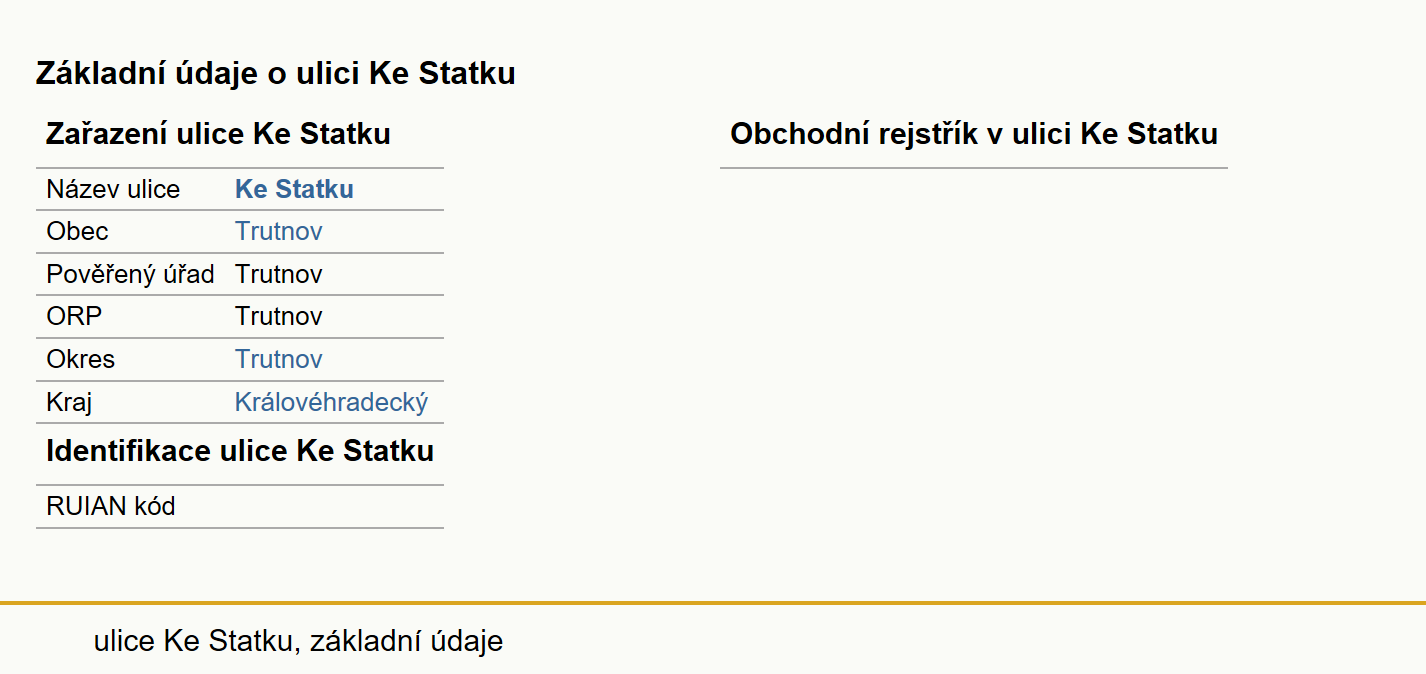Click the Zařazení ulice Ke Statku heading
Viewport: 1426px width, 674px height.
[x=218, y=134]
